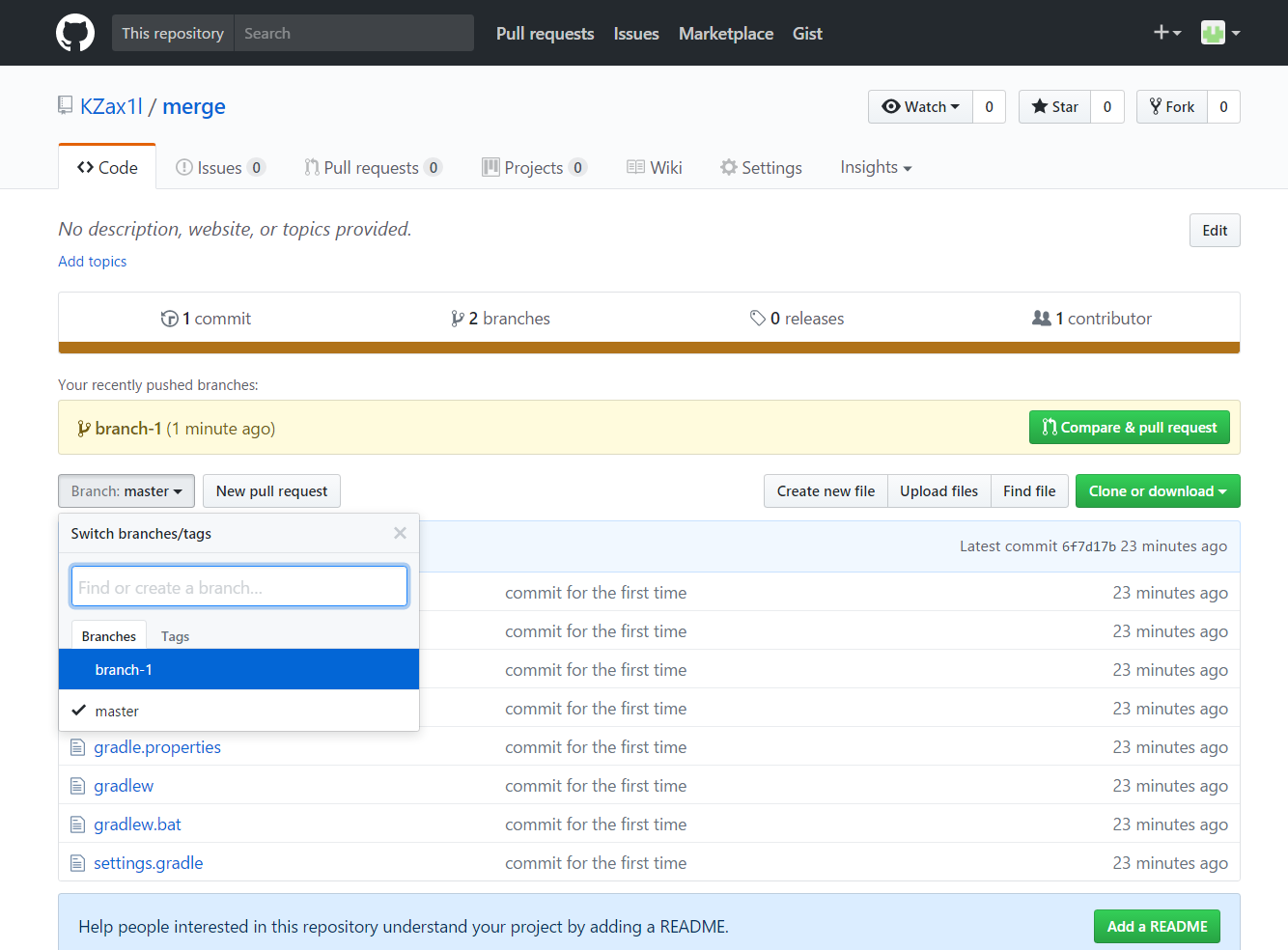Click the latest commit hash 6f7d17b

(x=1088, y=546)
